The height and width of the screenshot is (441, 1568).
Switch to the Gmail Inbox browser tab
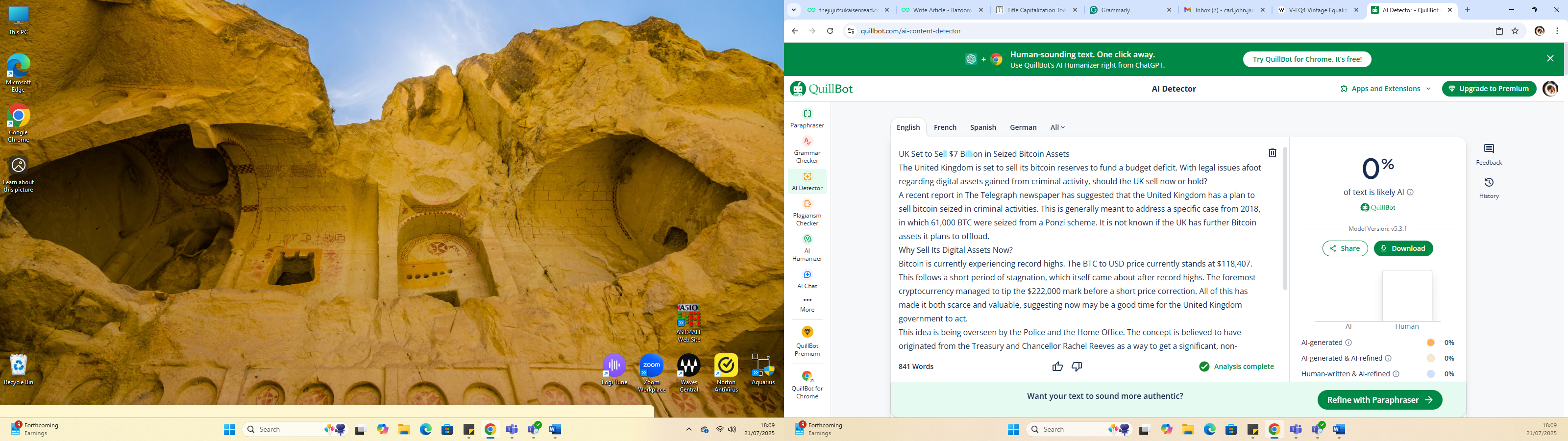pyautogui.click(x=1223, y=10)
